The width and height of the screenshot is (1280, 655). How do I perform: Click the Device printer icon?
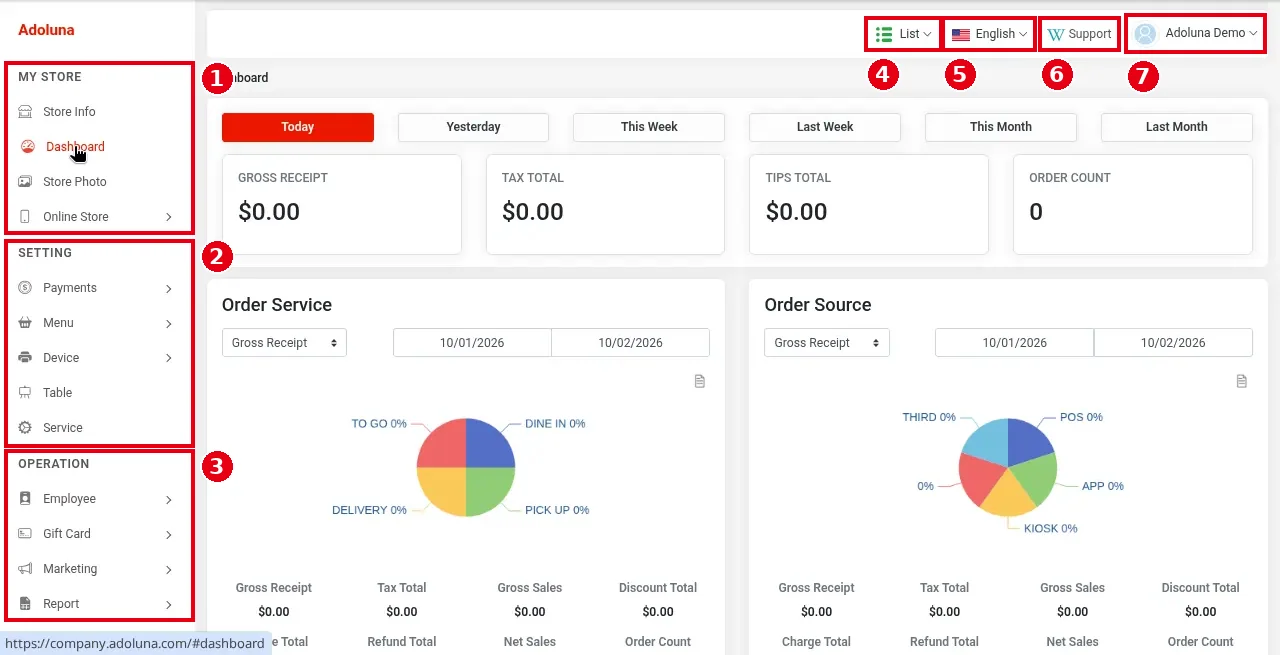tap(25, 357)
